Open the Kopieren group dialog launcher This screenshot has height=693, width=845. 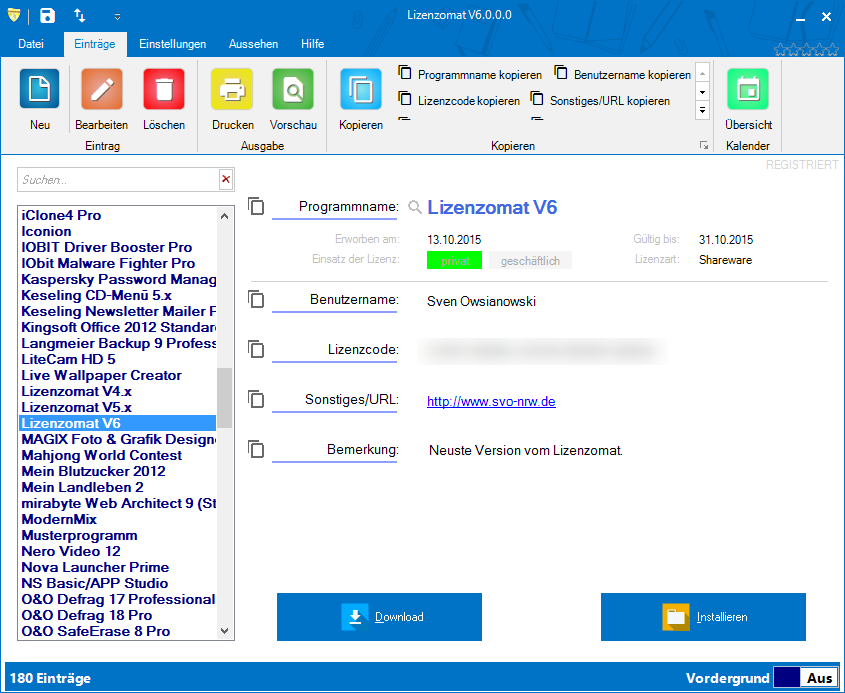click(704, 145)
